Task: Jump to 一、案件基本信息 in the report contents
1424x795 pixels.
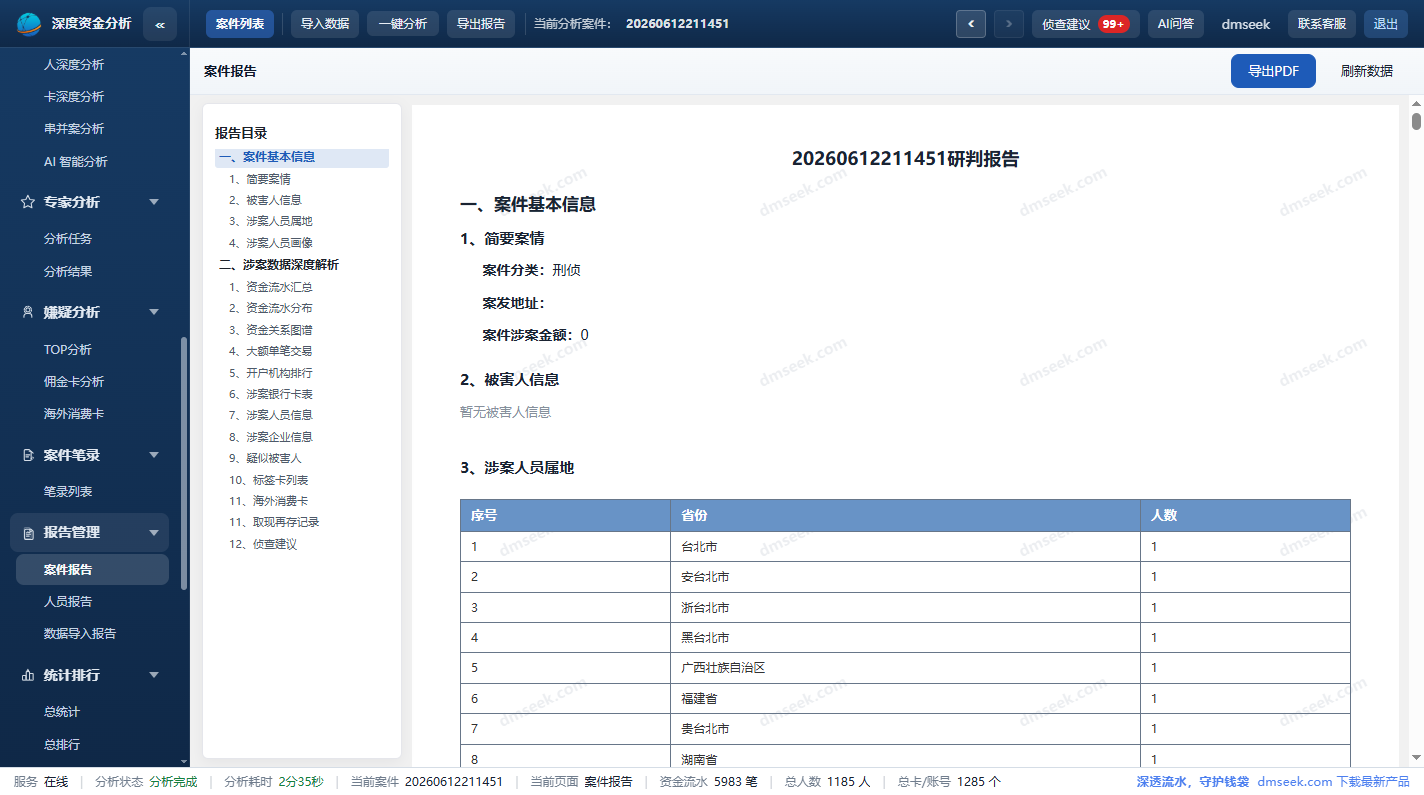Action: [x=302, y=157]
